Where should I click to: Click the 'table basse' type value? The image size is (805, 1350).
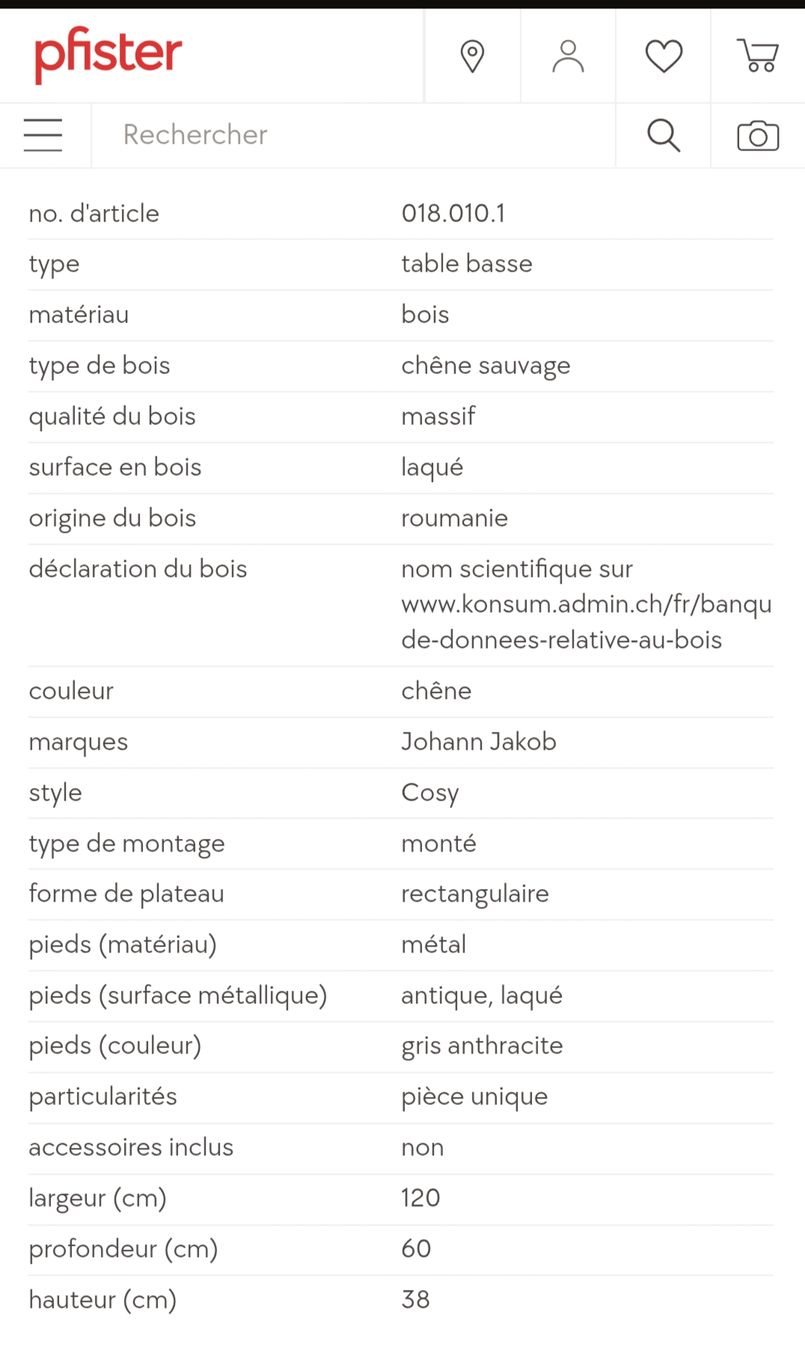[467, 264]
